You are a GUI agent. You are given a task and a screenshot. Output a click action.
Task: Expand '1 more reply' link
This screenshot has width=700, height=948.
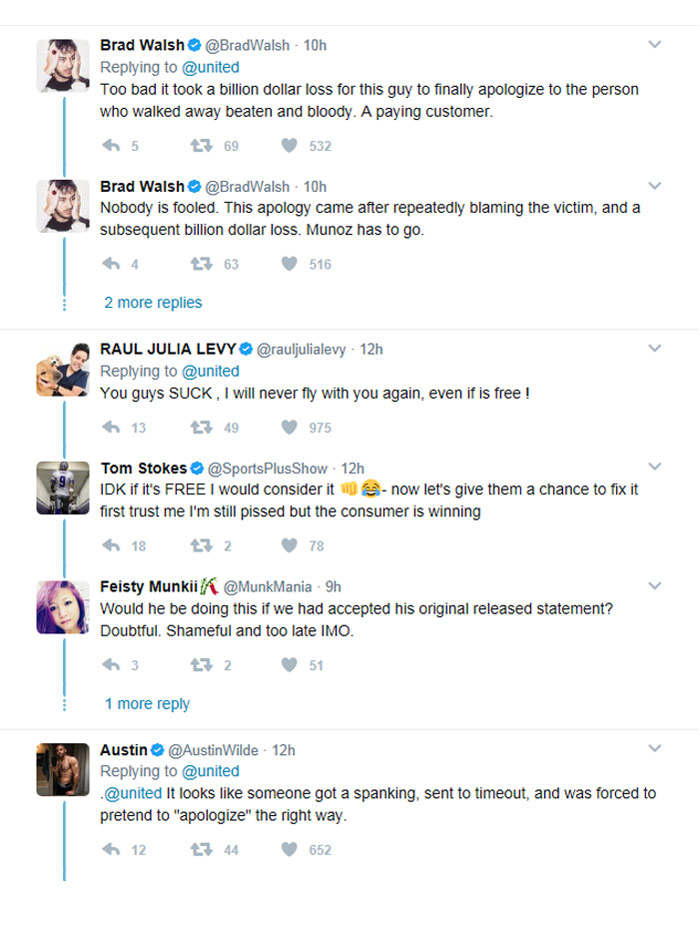pyautogui.click(x=147, y=704)
